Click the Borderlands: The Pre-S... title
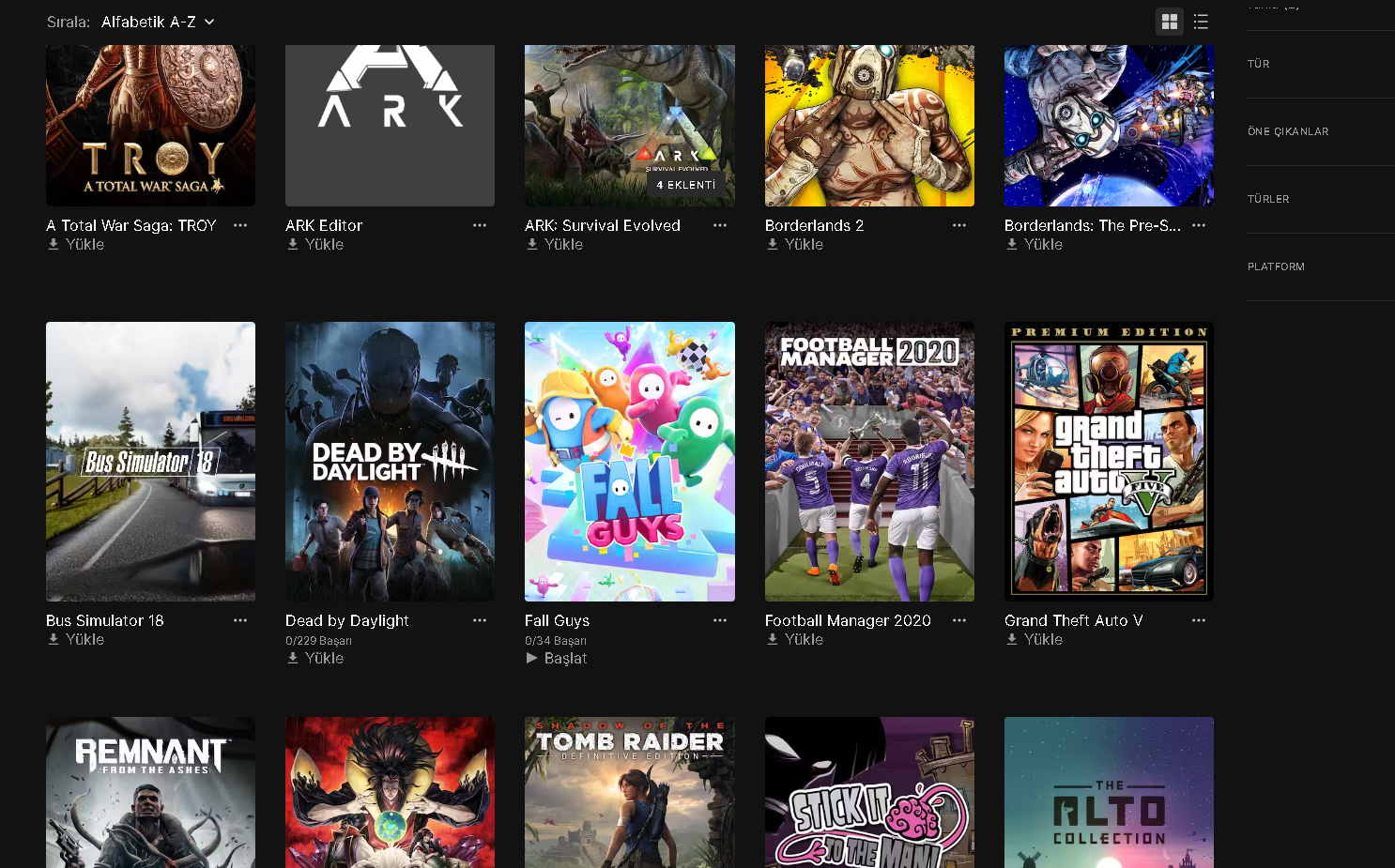The width and height of the screenshot is (1395, 868). (1093, 225)
